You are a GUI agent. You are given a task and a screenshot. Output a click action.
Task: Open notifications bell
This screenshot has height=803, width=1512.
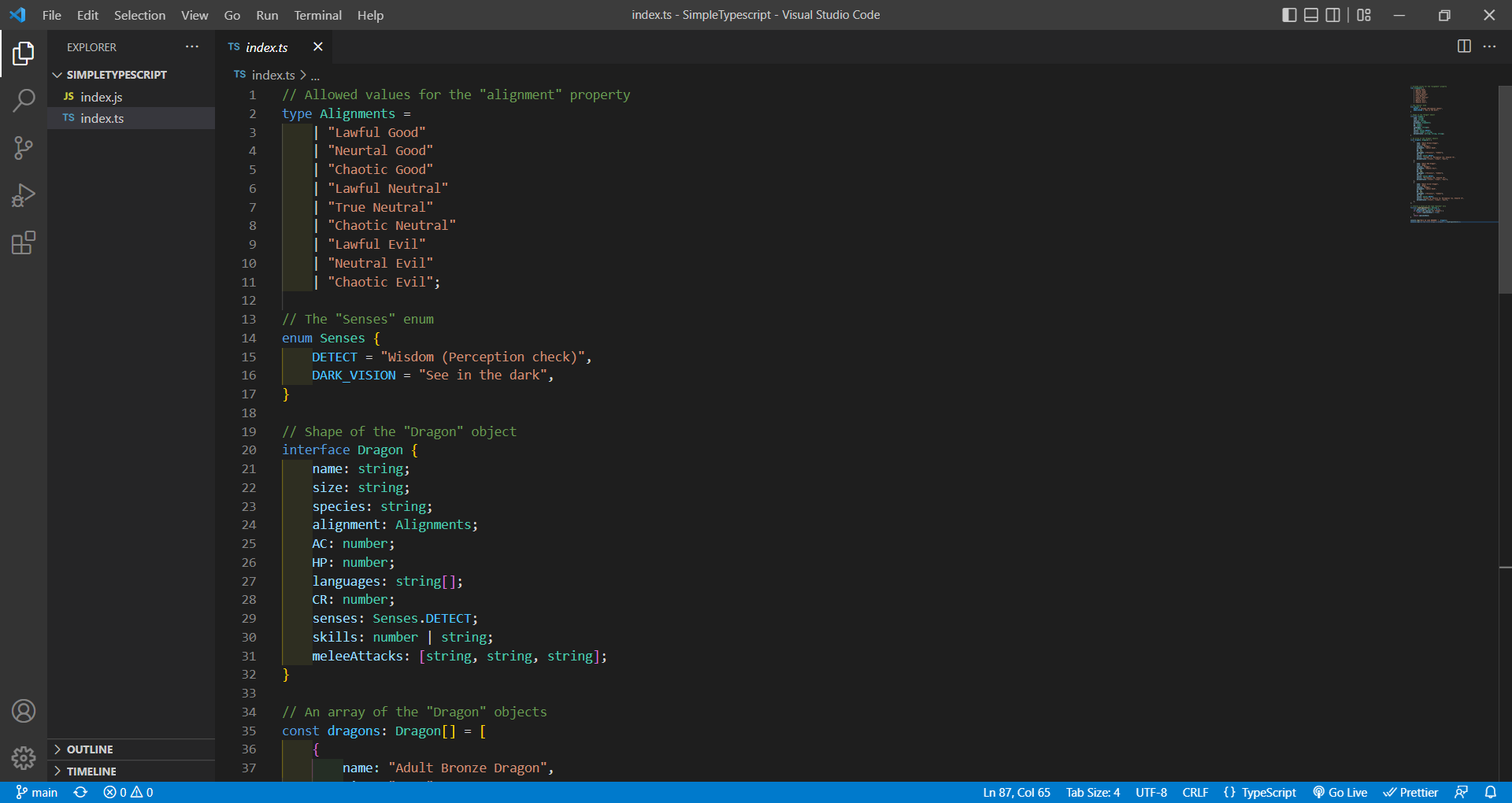(x=1491, y=792)
